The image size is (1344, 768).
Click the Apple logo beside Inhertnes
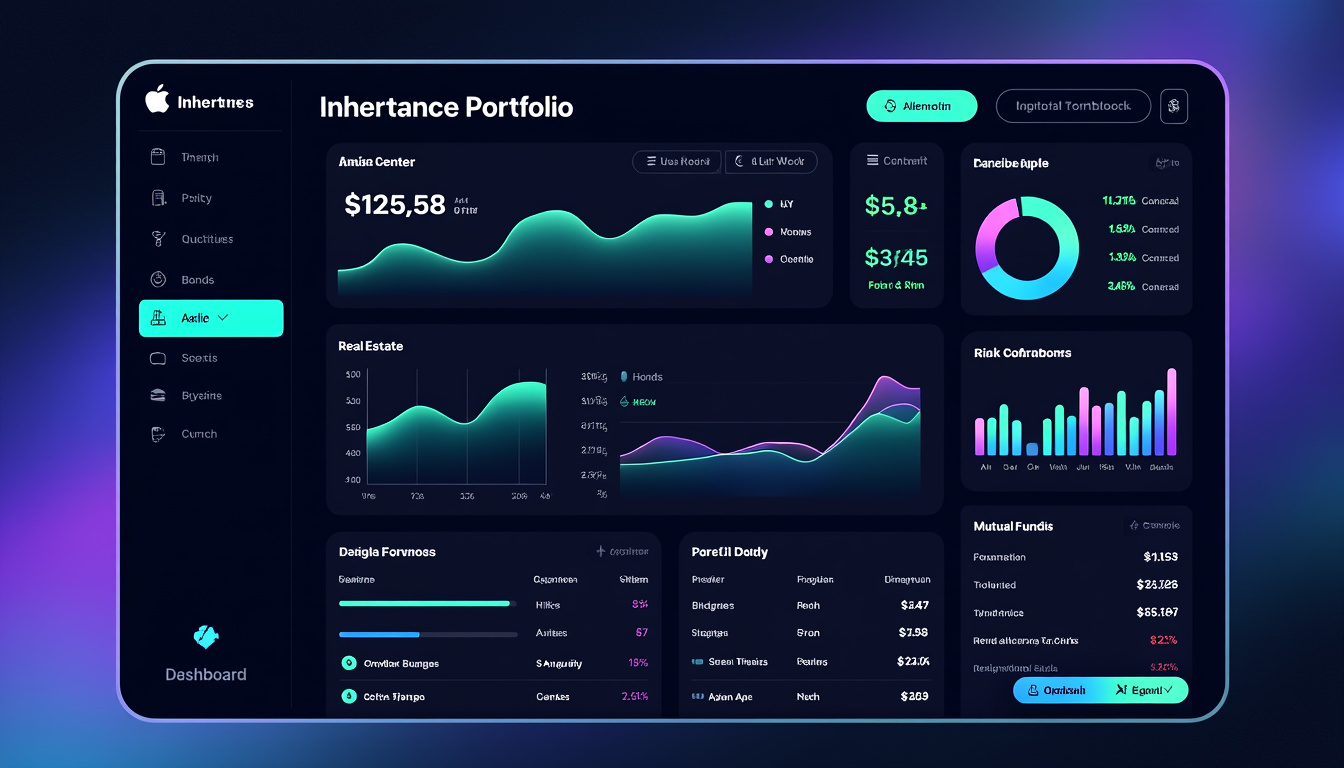click(158, 101)
